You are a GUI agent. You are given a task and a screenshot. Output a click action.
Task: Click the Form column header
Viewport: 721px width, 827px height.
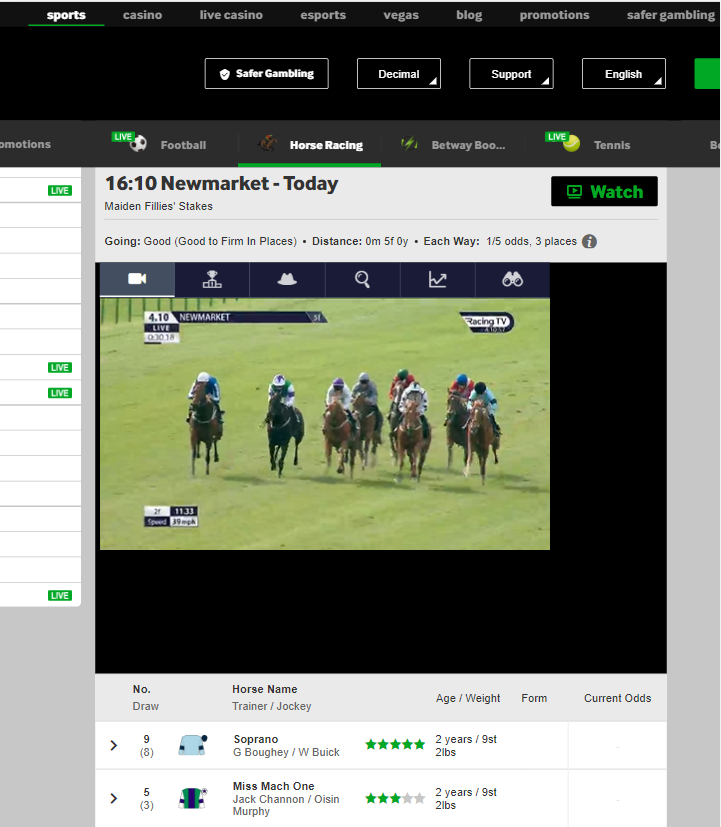point(534,698)
